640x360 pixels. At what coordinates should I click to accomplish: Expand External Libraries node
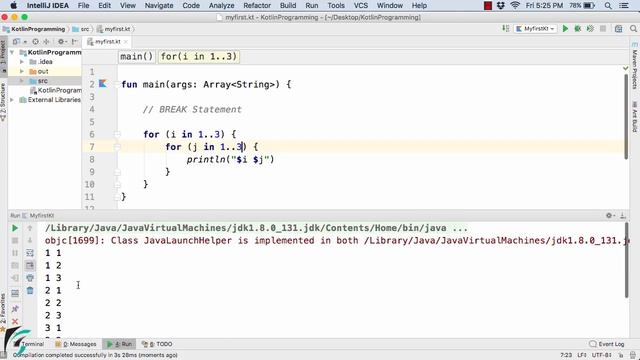pyautogui.click(x=12, y=100)
